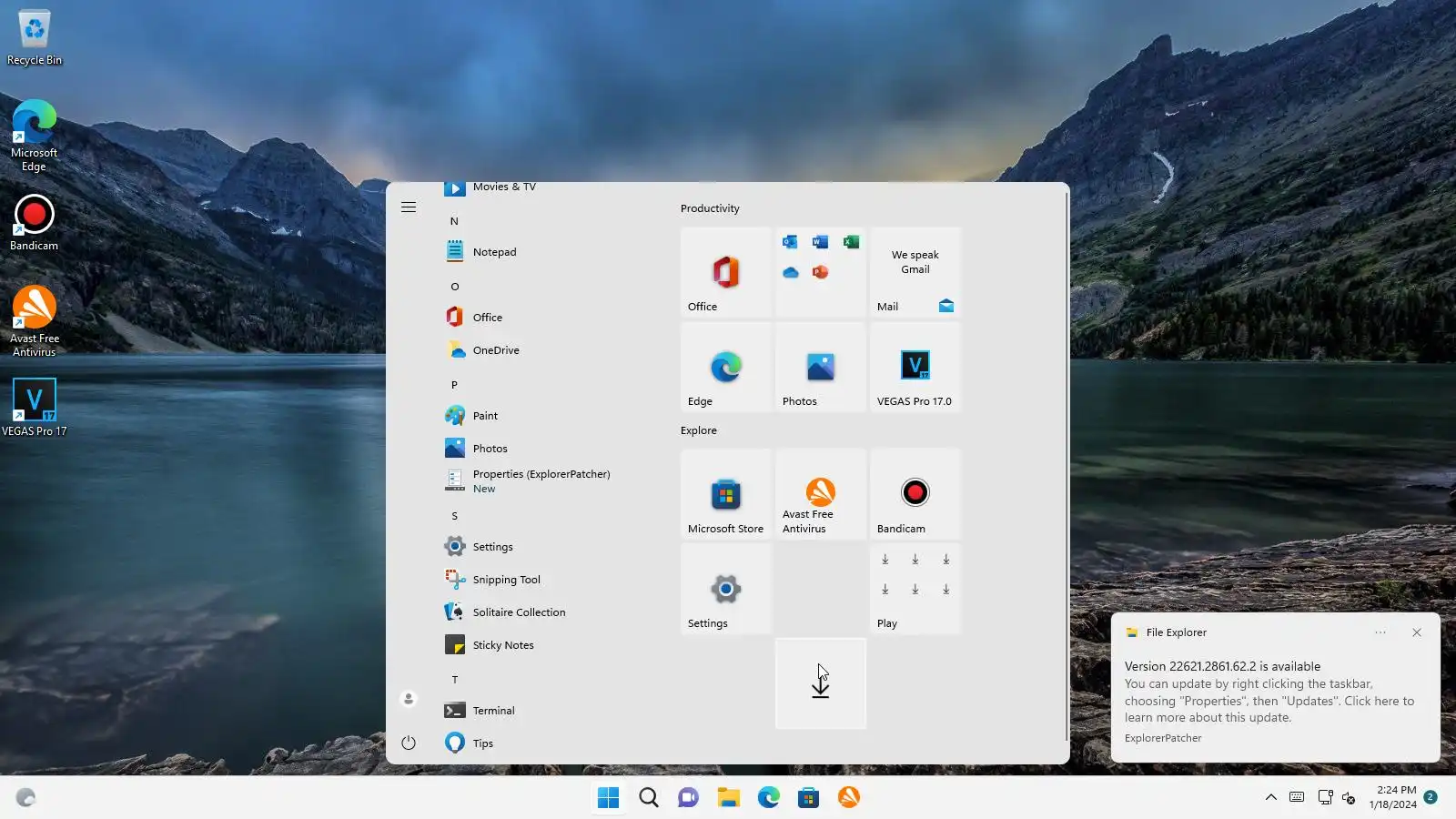Click the letter P header in app list
The height and width of the screenshot is (819, 1456).
point(454,385)
